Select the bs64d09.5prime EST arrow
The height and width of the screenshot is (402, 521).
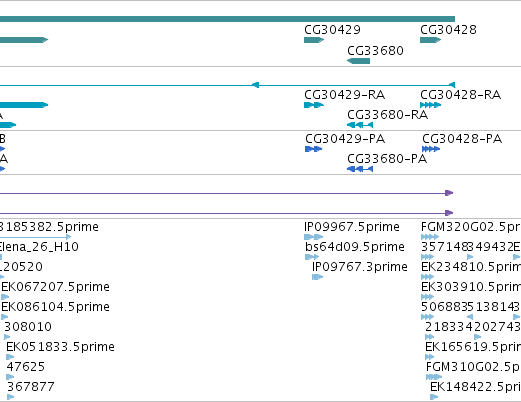point(312,257)
